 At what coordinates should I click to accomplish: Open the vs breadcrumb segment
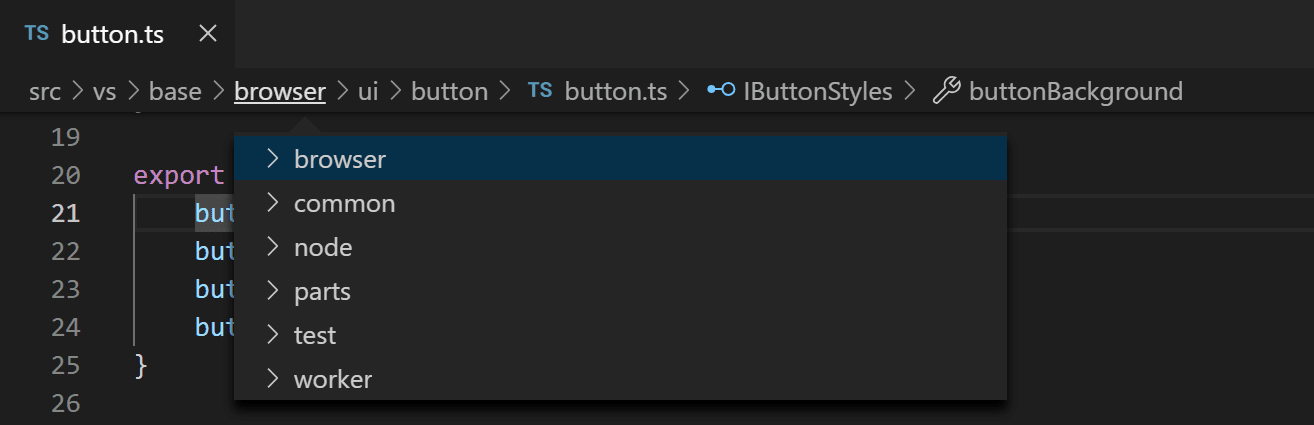105,92
